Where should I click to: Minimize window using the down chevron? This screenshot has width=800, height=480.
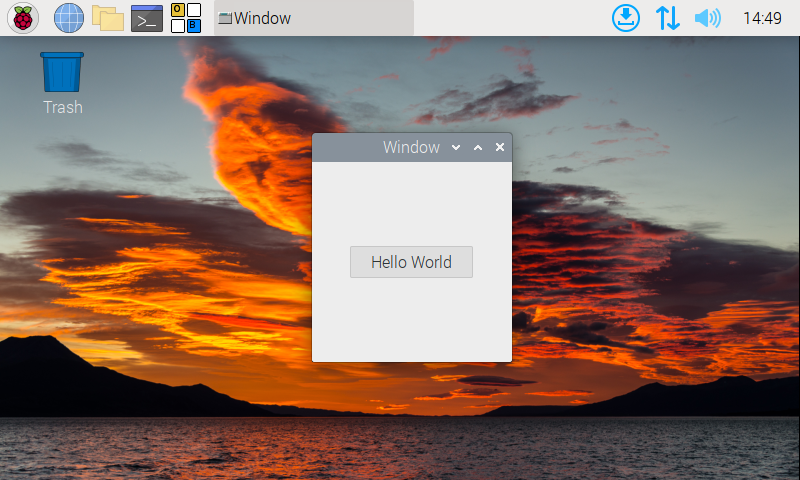(456, 148)
